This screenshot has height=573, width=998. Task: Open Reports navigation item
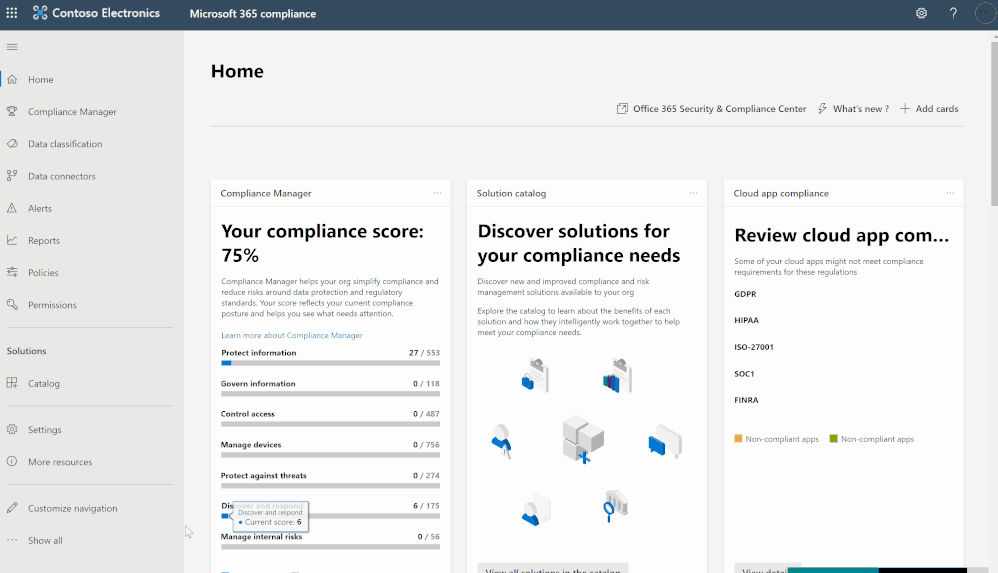[x=44, y=241]
